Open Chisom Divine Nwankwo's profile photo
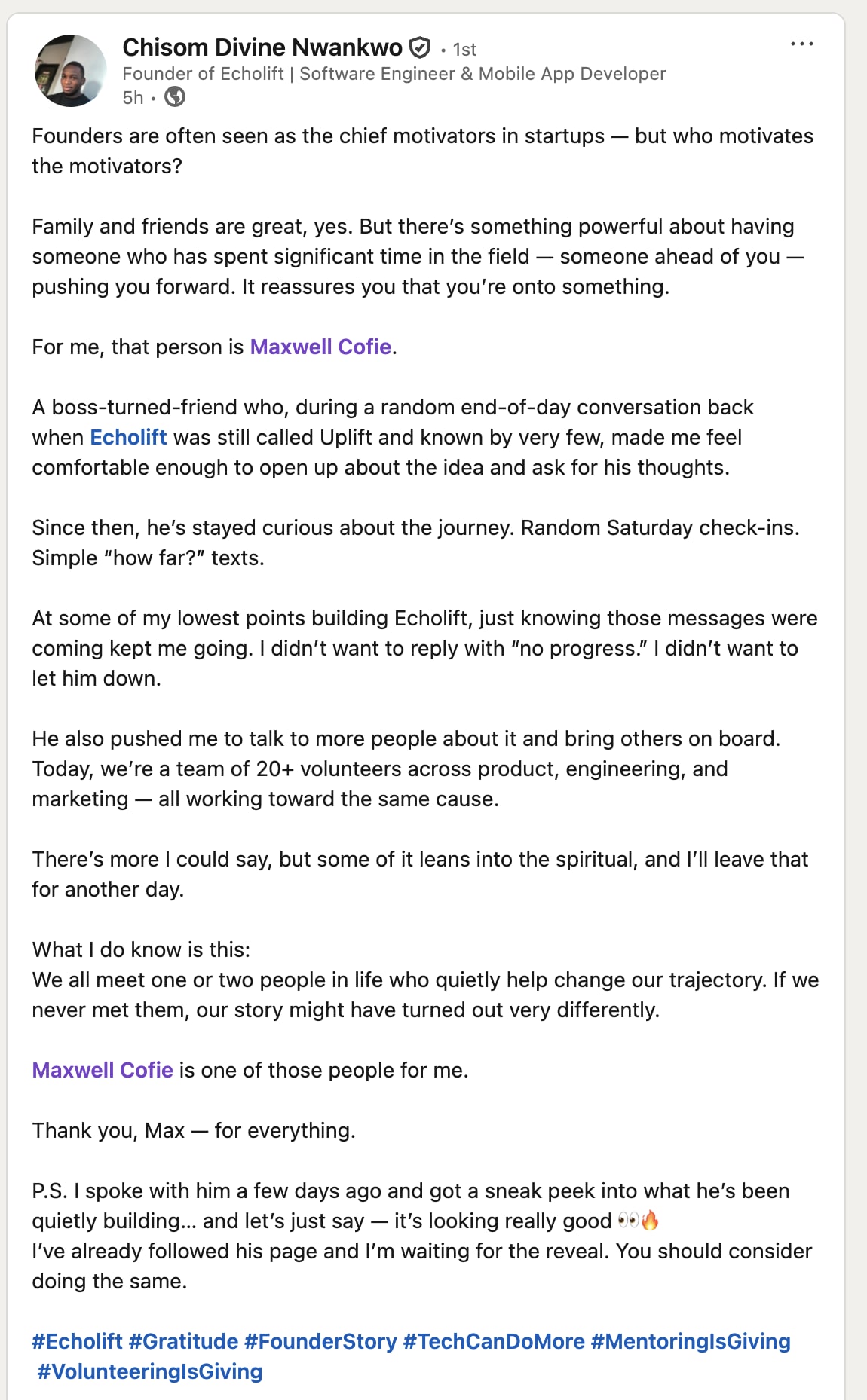 pyautogui.click(x=71, y=71)
